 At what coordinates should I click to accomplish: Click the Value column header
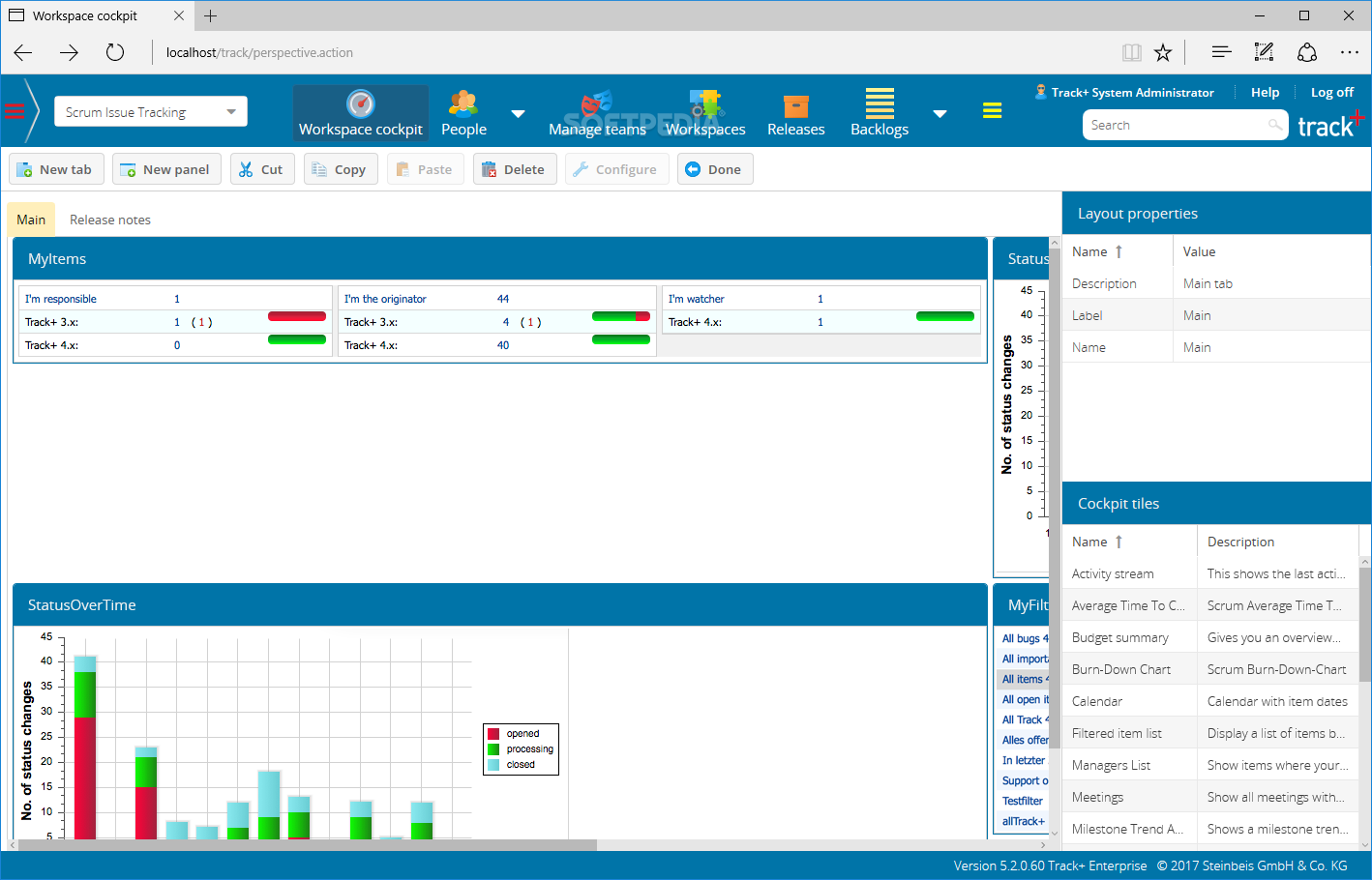(x=1272, y=251)
